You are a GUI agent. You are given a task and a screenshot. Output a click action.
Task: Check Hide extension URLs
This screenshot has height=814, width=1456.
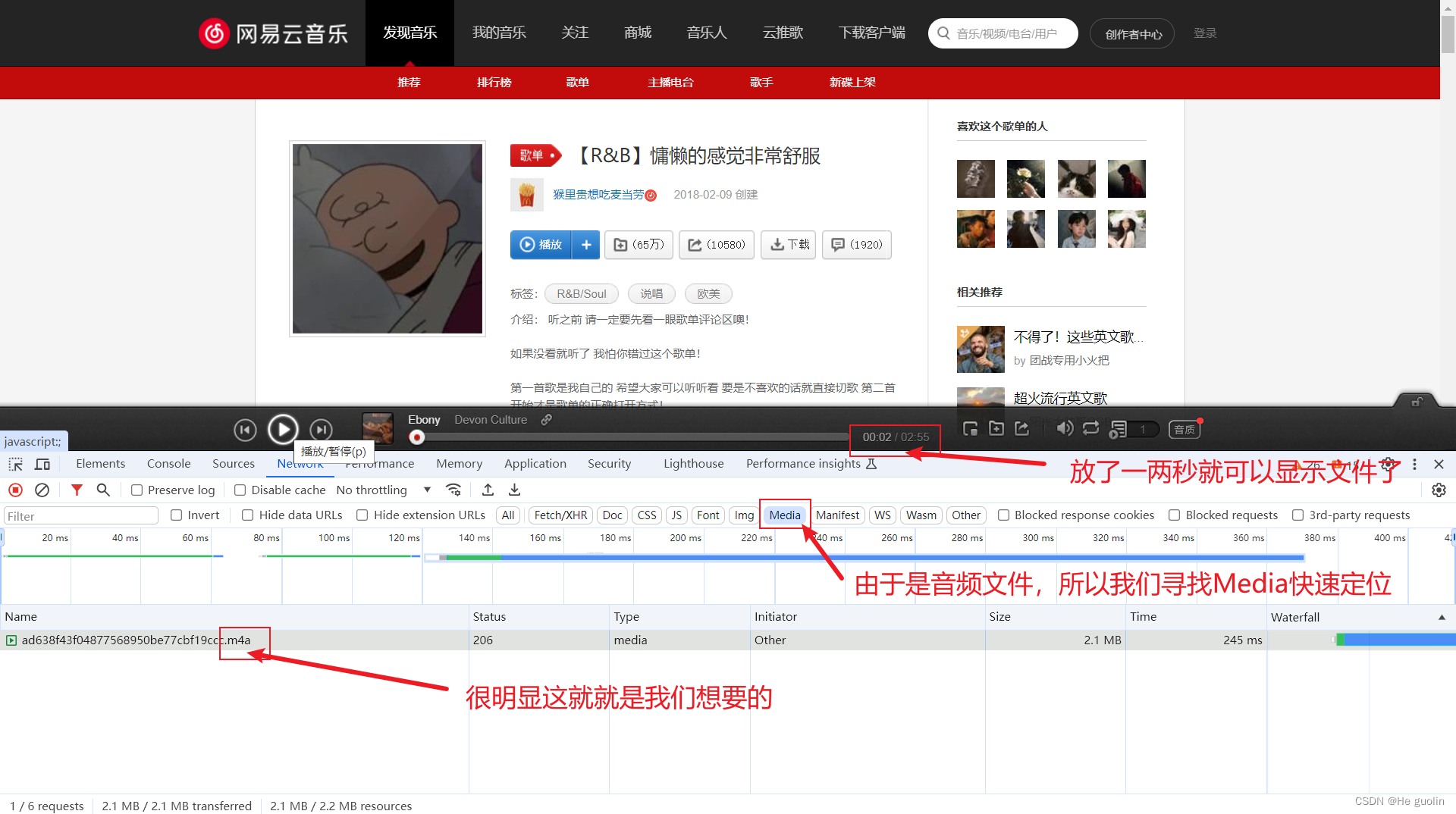coord(362,515)
